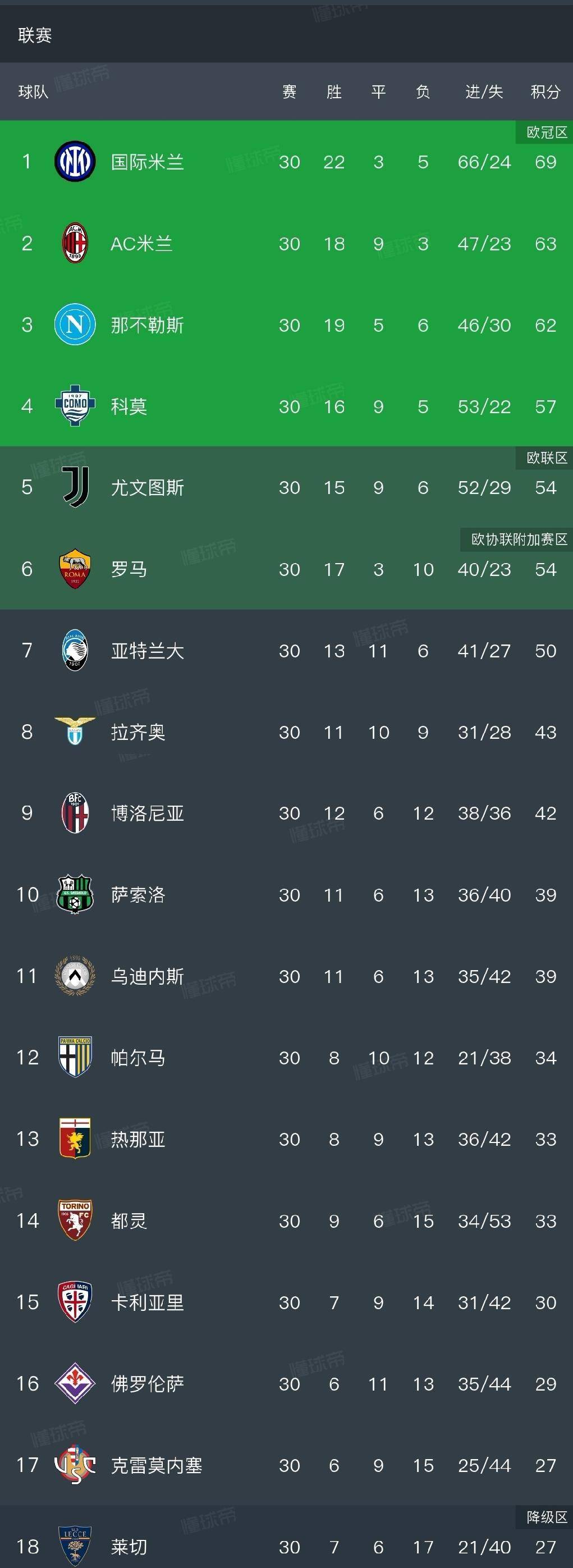Viewport: 573px width, 1568px height.
Task: Select the Atalanta team crest
Action: pos(75,651)
